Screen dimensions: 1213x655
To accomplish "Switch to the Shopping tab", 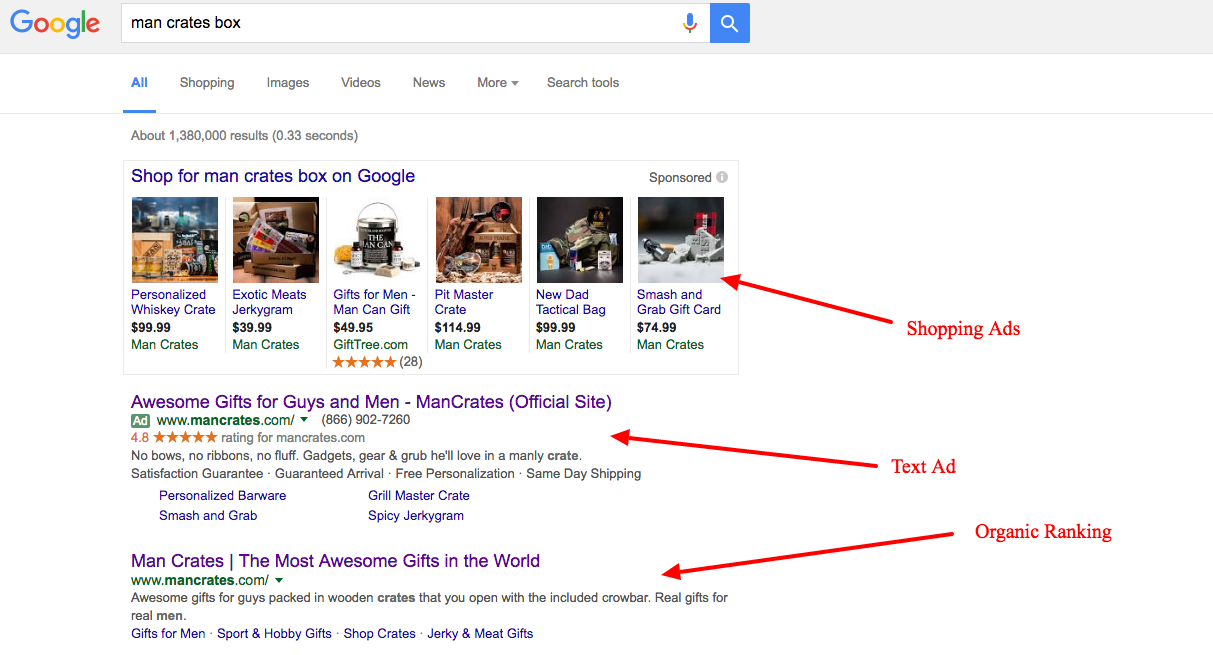I will (x=207, y=83).
